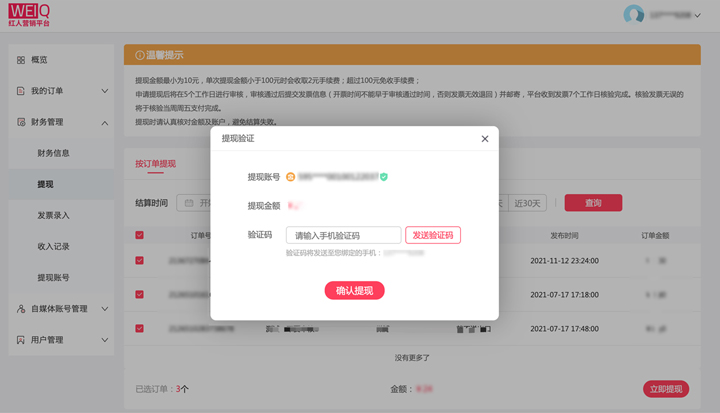720x413 pixels.
Task: Click the 自媒体账号管理 people icon
Action: point(21,309)
